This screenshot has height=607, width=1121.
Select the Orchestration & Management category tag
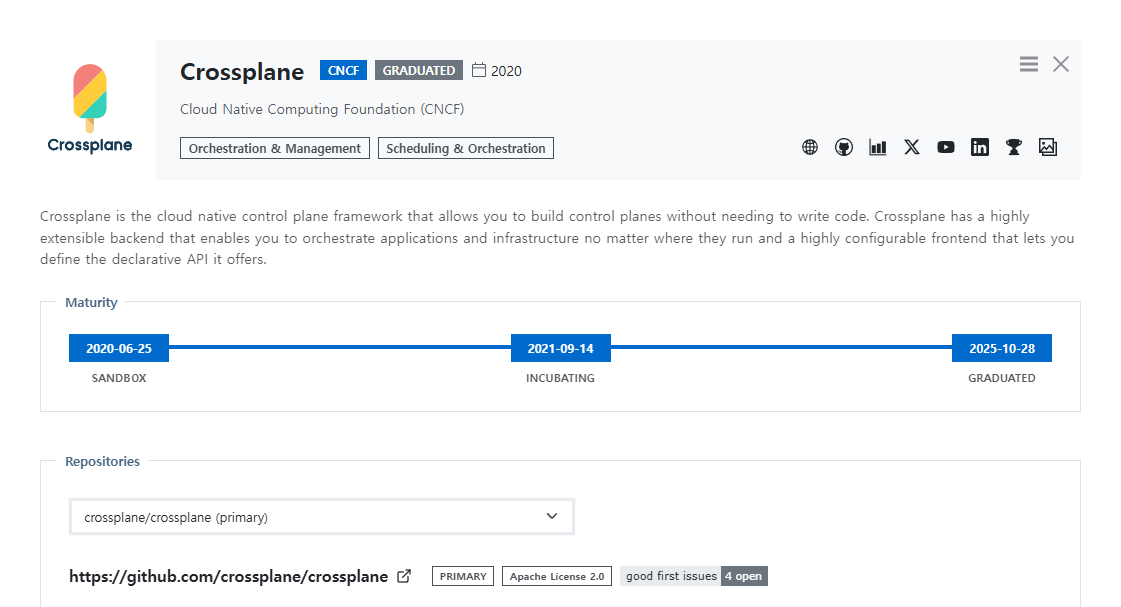(275, 148)
